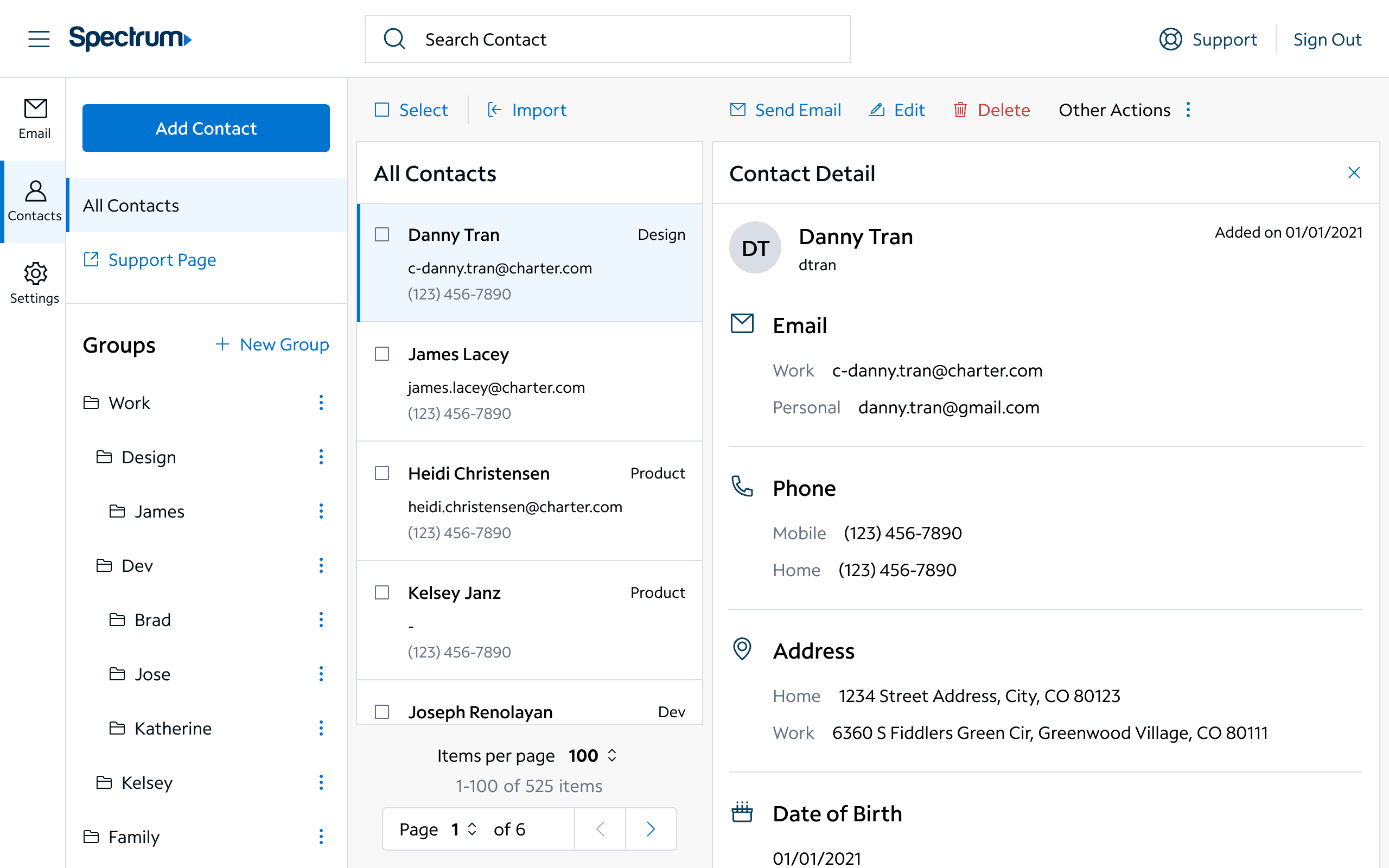1389x868 pixels.
Task: Open options menu for Kelsey group
Action: point(321,782)
